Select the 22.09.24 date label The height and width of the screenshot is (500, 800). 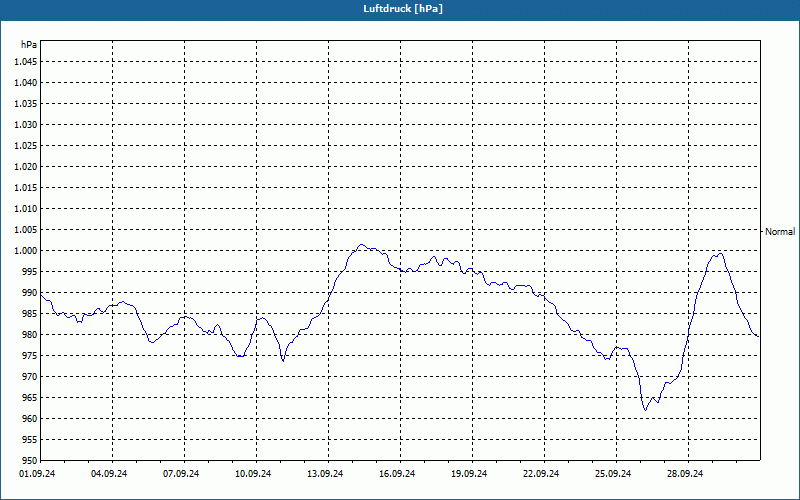point(541,473)
